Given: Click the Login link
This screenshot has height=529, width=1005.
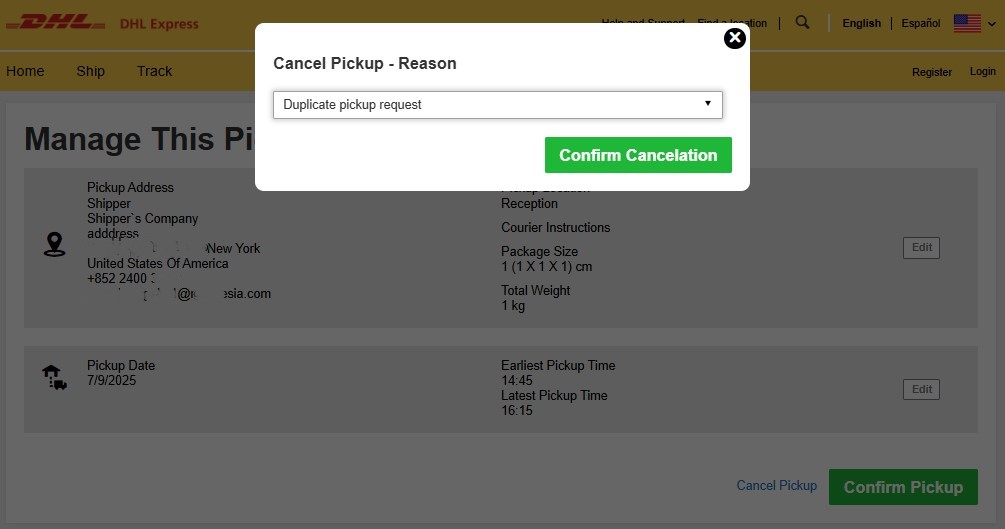Looking at the screenshot, I should 982,71.
